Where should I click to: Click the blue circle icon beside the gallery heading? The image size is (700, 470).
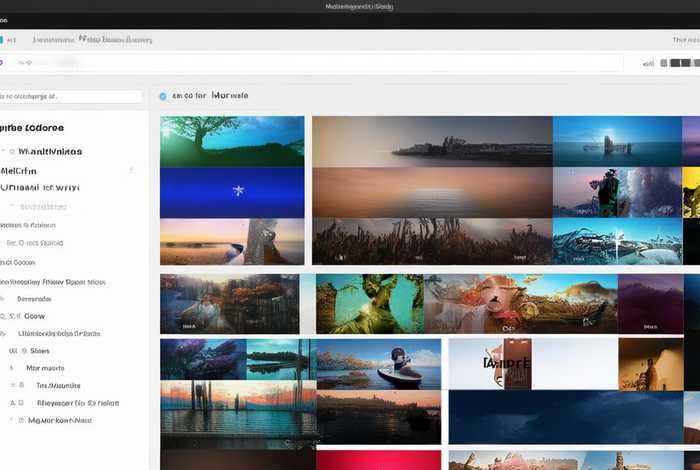[x=163, y=97]
